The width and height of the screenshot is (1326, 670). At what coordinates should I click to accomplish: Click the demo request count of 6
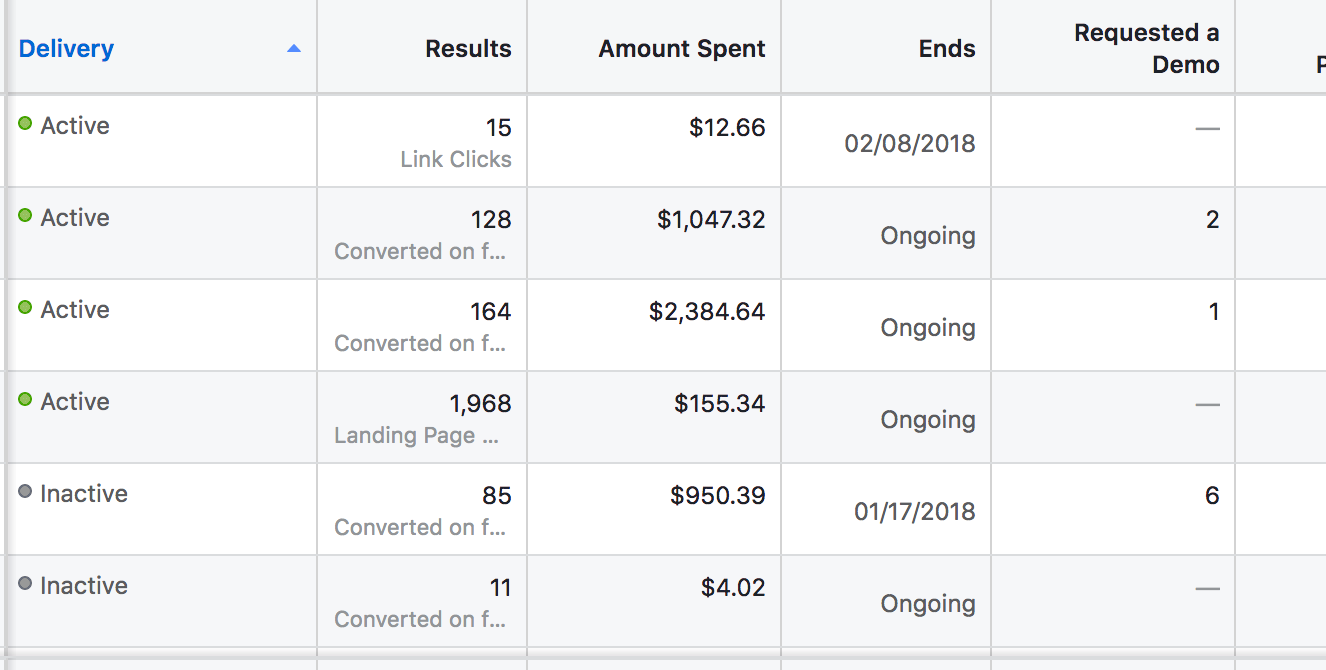[x=1212, y=496]
